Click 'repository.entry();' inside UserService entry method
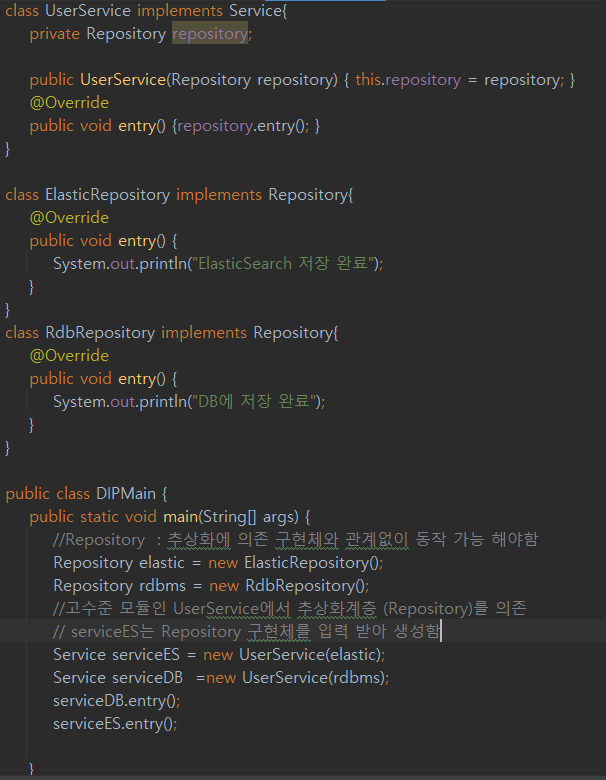Viewport: 606px width, 780px height. click(x=243, y=126)
